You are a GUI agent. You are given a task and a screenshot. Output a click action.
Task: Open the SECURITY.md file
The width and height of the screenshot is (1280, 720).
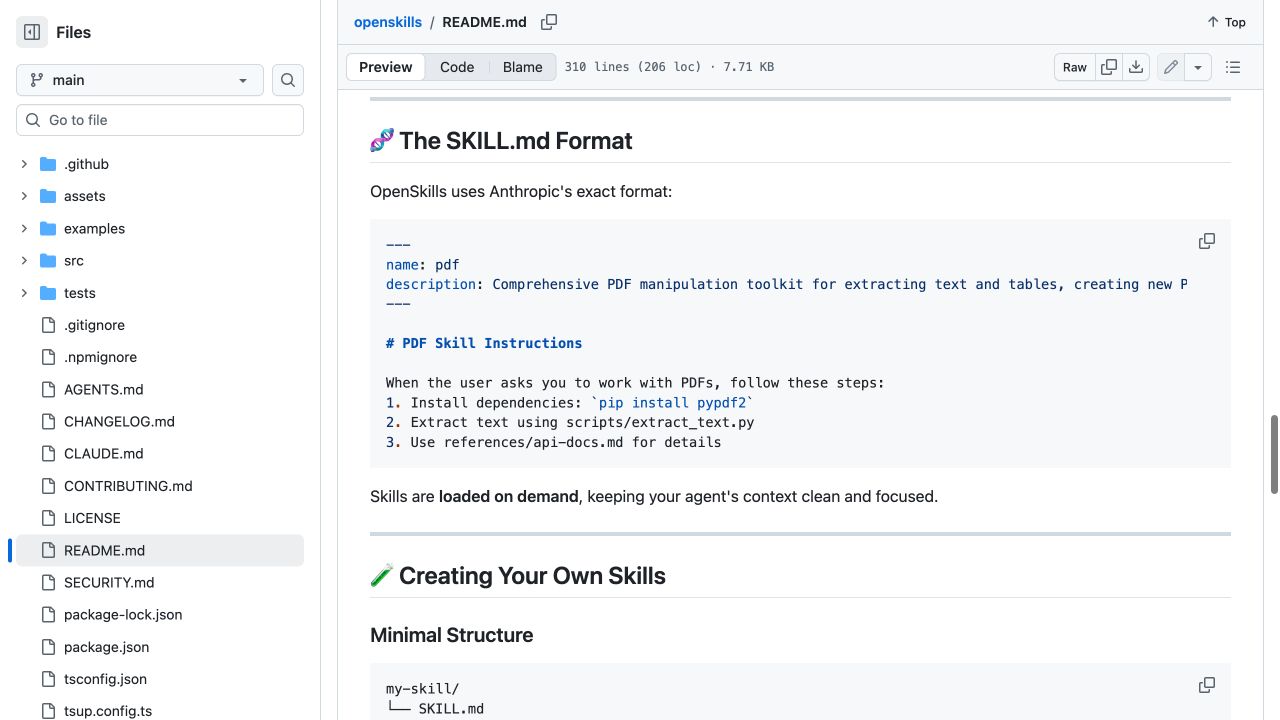click(x=109, y=582)
